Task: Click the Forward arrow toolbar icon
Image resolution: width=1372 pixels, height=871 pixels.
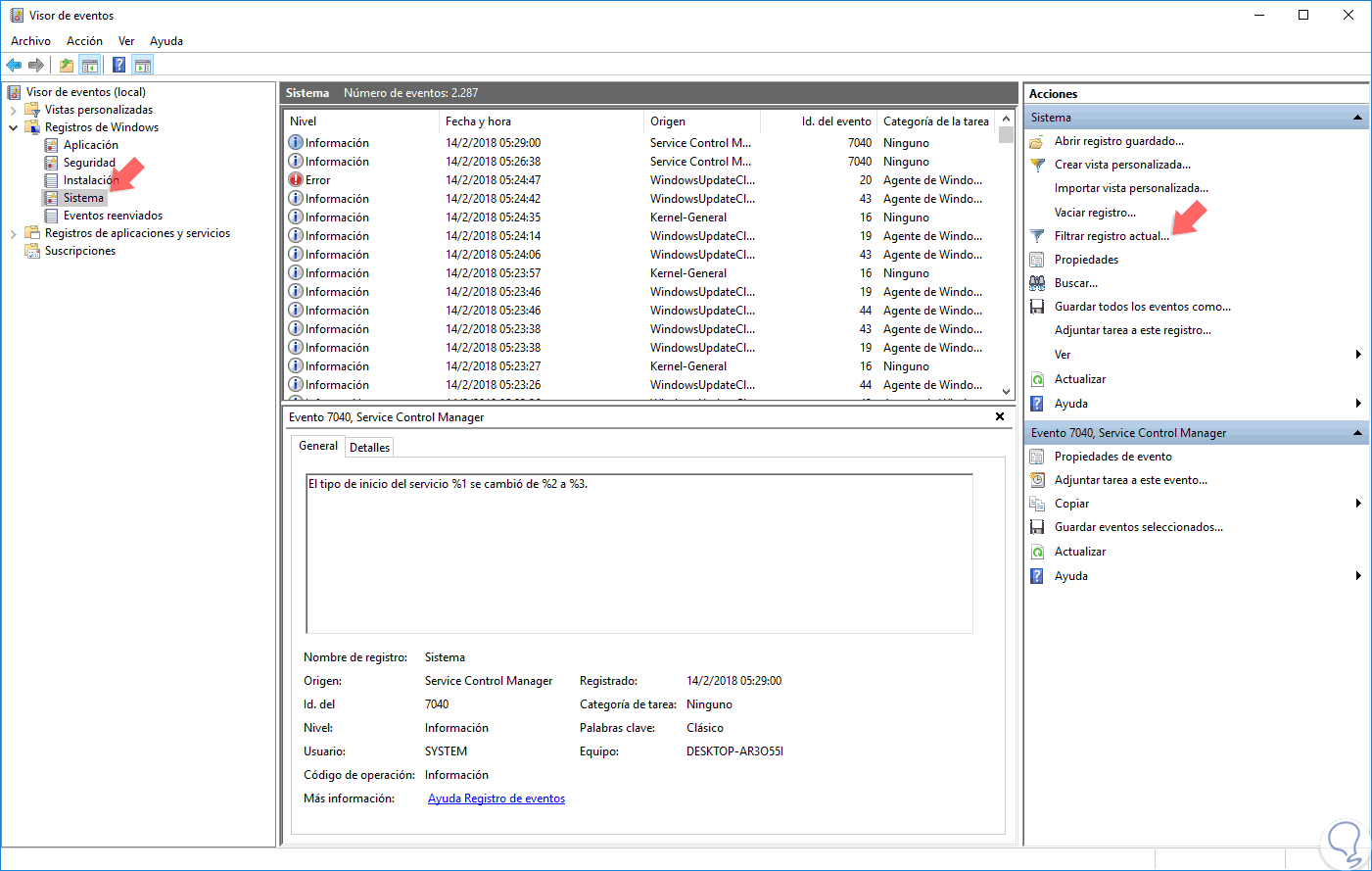Action: [36, 66]
